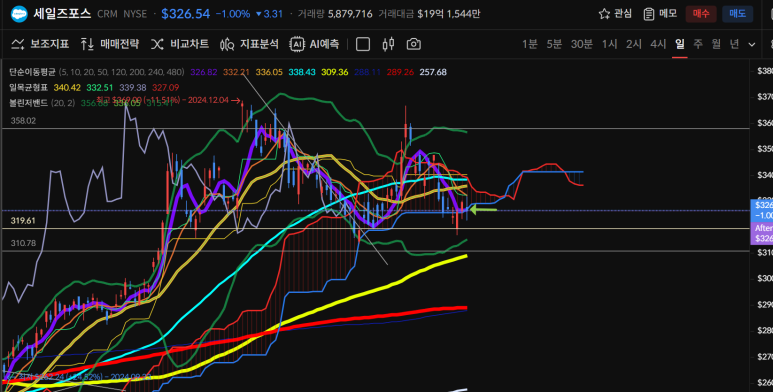
Task: Click the 327.09 Ichimoku value
Action: [x=166, y=87]
